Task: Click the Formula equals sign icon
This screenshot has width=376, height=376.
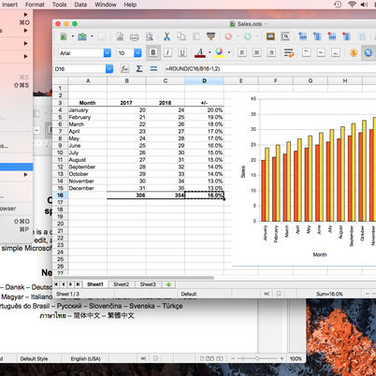Action: [x=154, y=69]
